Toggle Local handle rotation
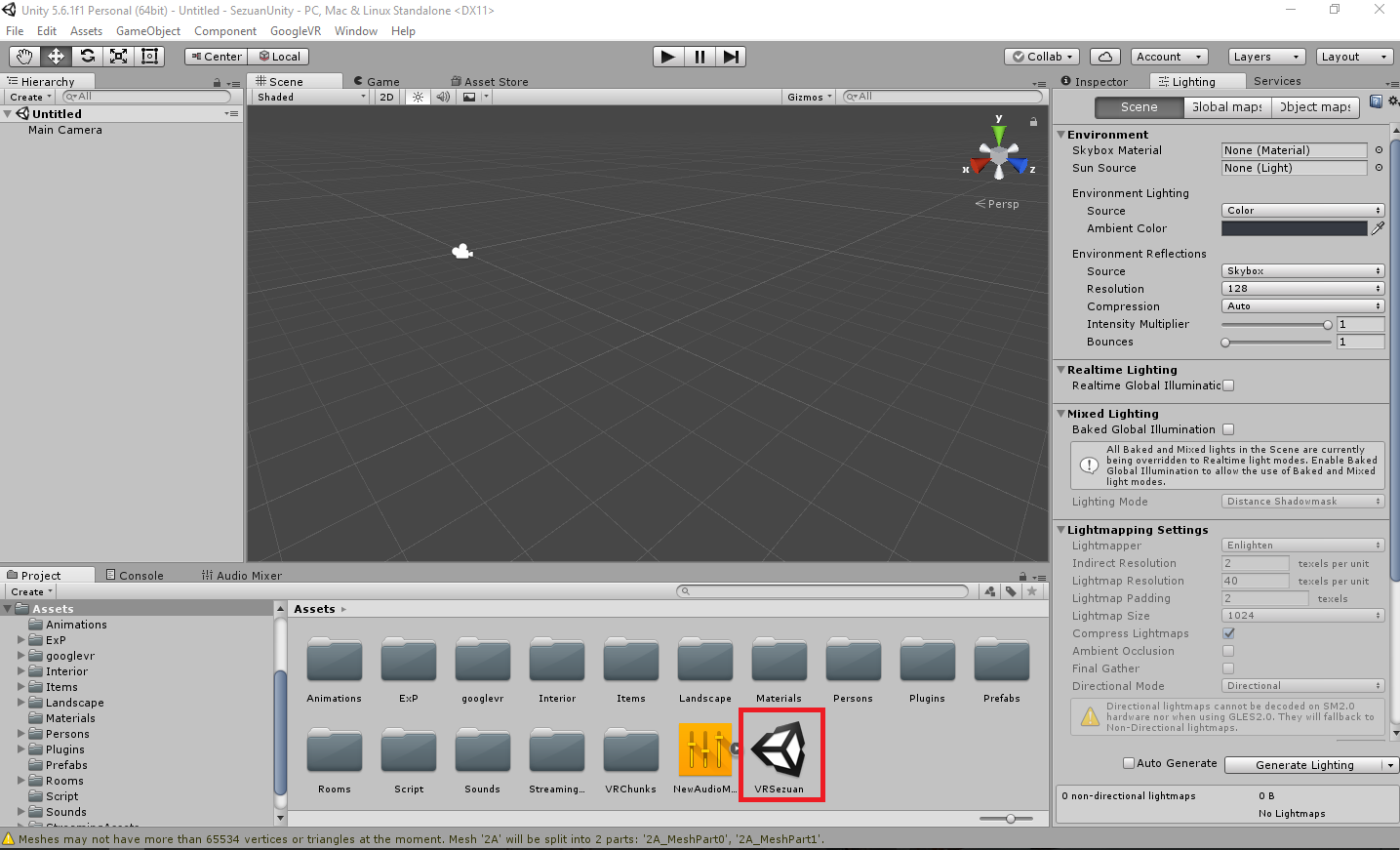The image size is (1400, 850). coord(279,57)
